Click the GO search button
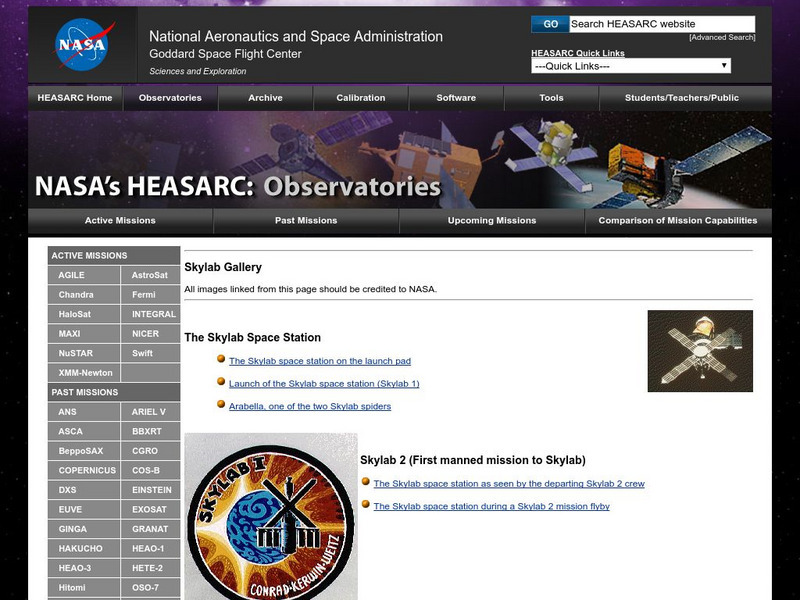Screen dimensions: 800x600 point(550,24)
